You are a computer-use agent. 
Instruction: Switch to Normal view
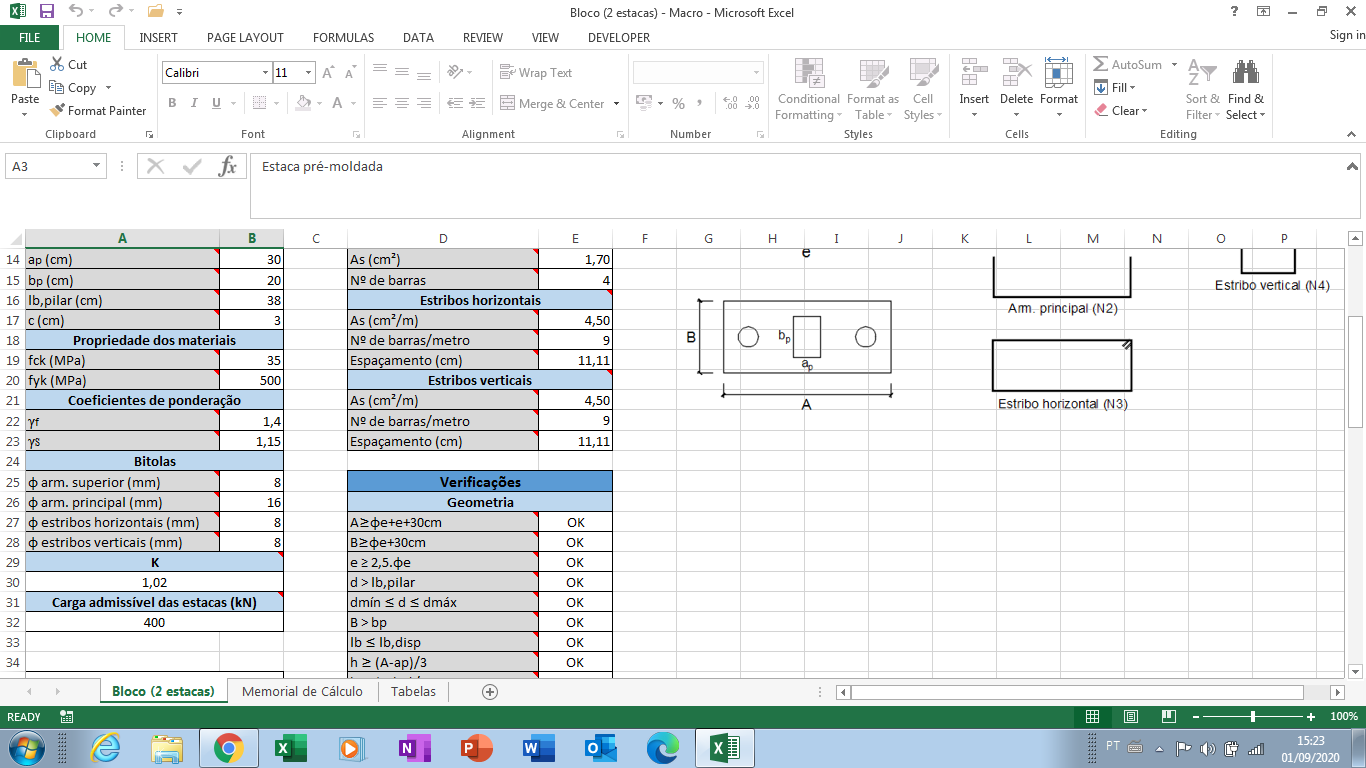coord(1093,717)
